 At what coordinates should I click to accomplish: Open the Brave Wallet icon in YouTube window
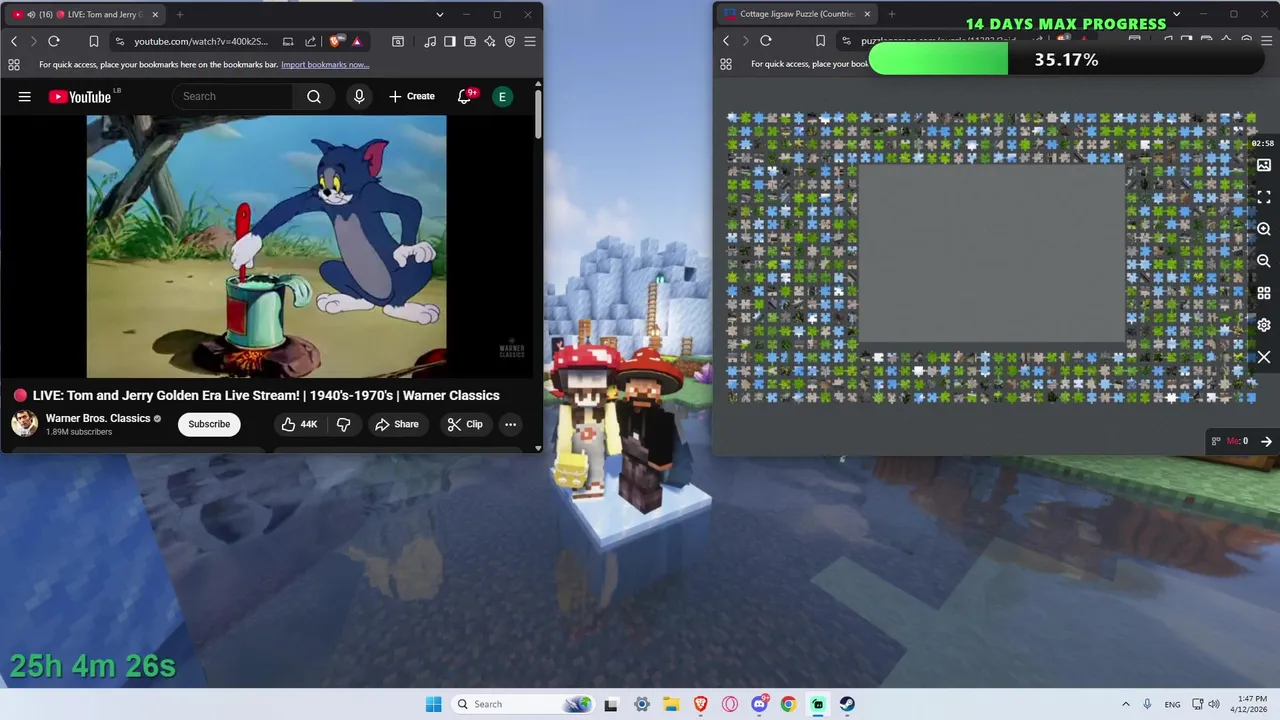[x=470, y=41]
